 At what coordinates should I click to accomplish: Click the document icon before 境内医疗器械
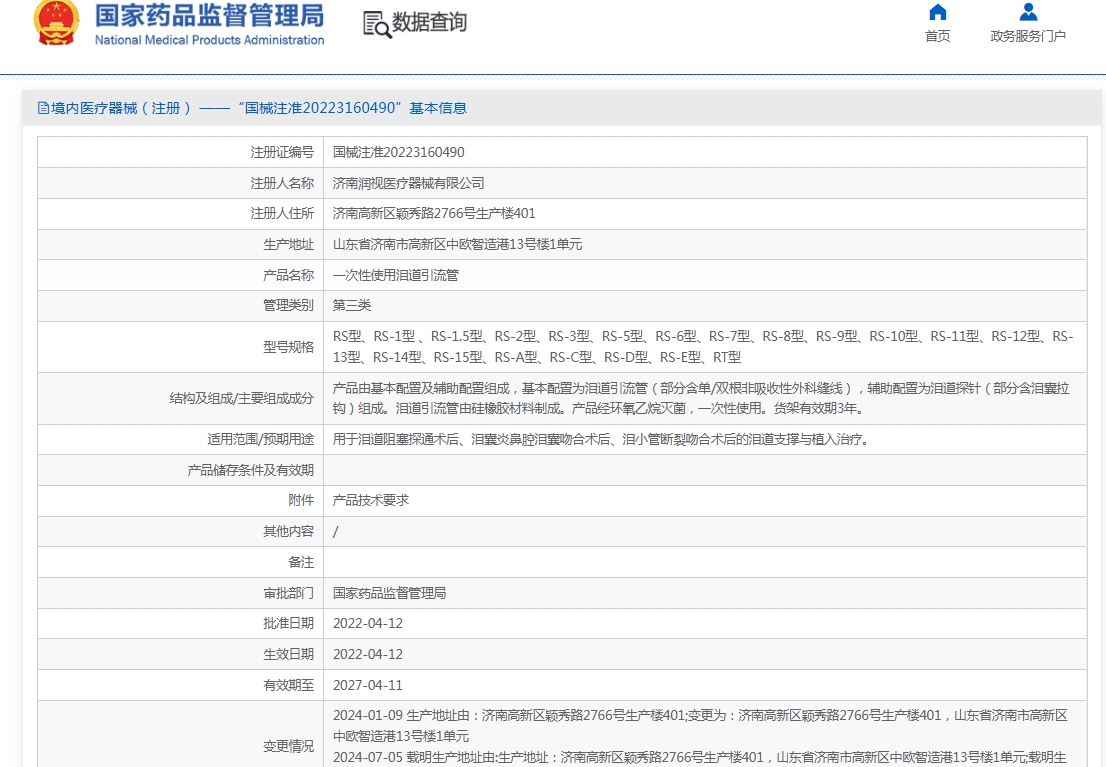tap(43, 108)
